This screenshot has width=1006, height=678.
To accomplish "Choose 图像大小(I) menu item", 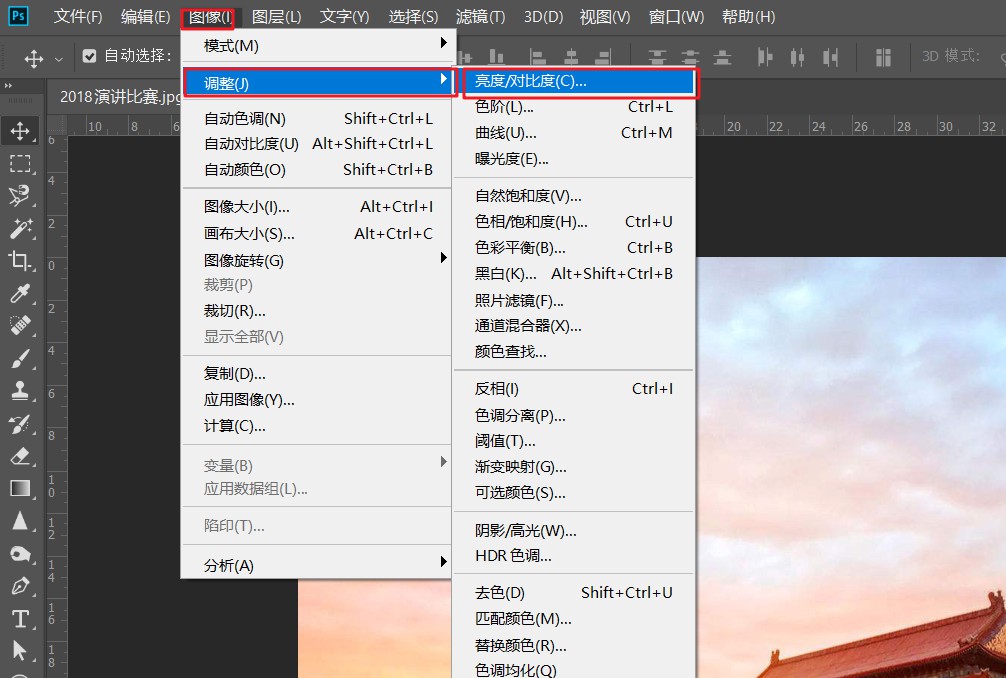I will pyautogui.click(x=318, y=207).
